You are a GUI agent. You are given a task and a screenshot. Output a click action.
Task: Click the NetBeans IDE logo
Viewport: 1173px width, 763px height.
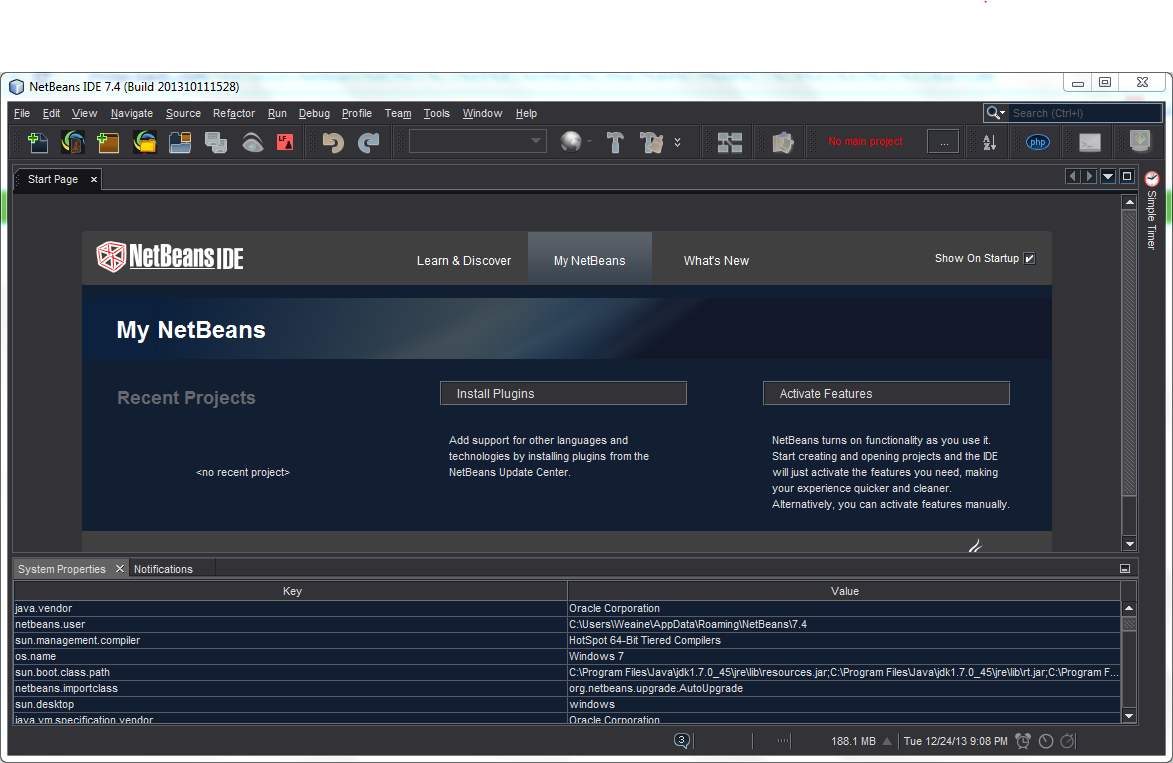(x=170, y=257)
